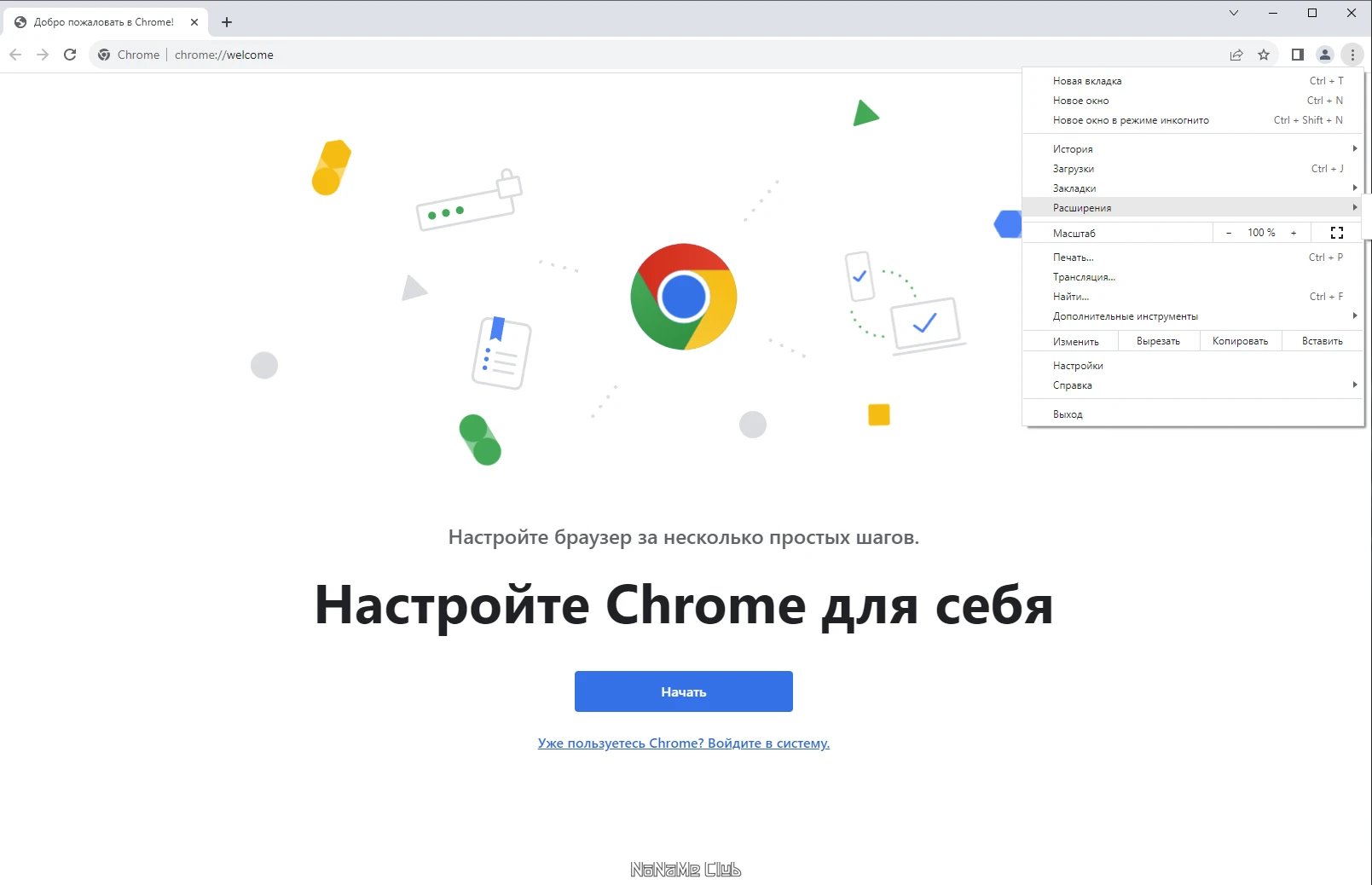Choose 'Новое окно' from the menu
Screen dimensions: 1372x885
tap(1193, 101)
